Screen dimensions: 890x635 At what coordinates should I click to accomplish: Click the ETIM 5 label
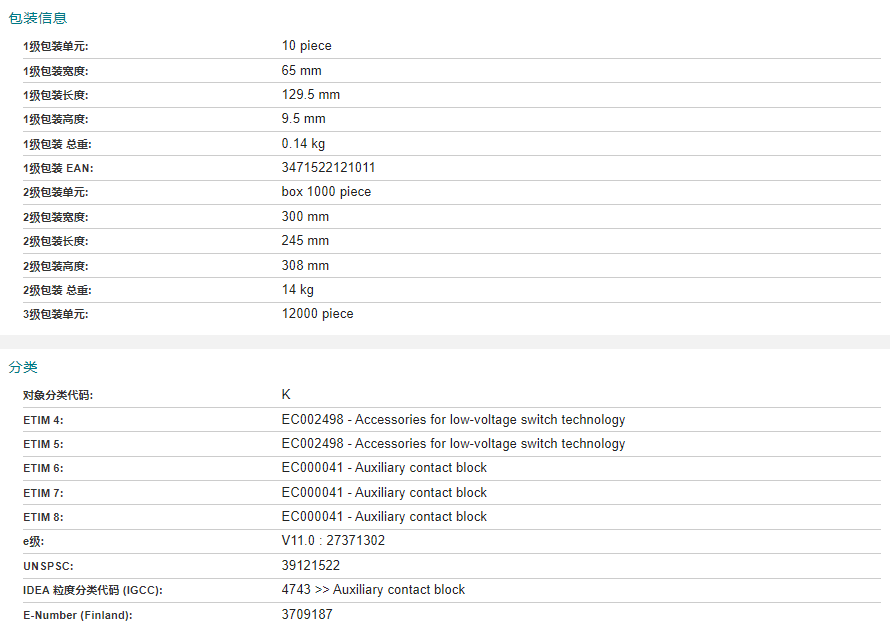[x=43, y=444]
